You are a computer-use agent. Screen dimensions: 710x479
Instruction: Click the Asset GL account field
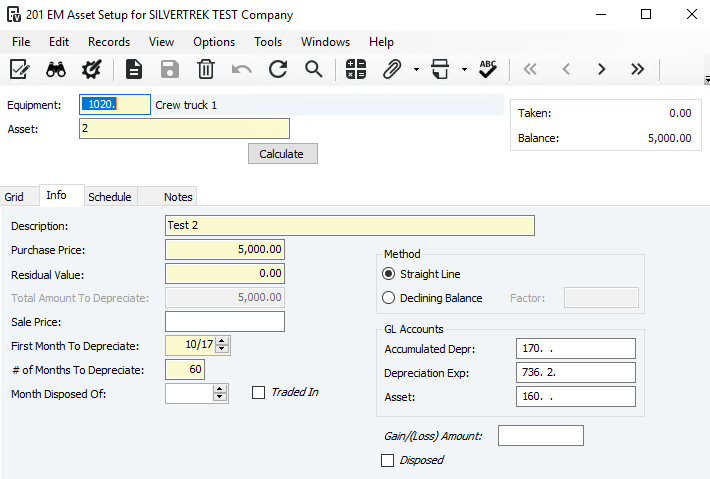pyautogui.click(x=576, y=397)
